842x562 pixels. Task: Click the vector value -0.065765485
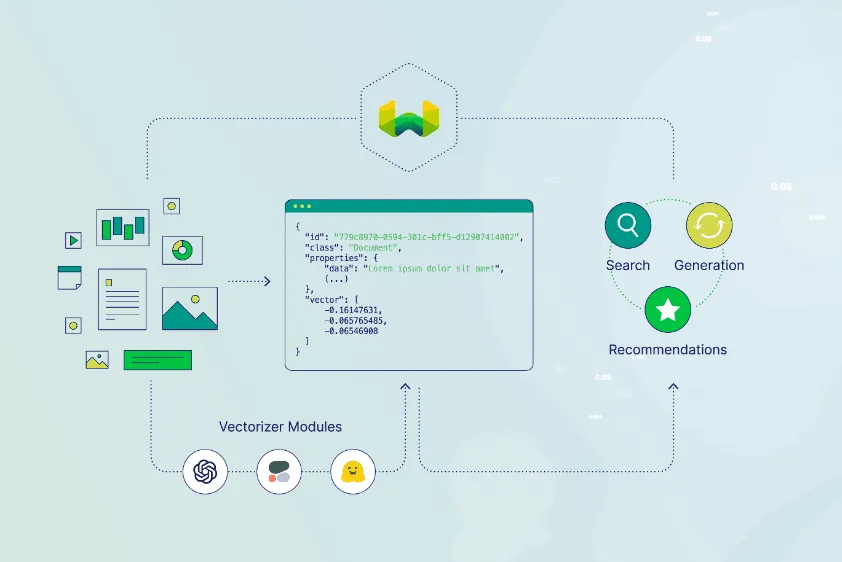355,320
